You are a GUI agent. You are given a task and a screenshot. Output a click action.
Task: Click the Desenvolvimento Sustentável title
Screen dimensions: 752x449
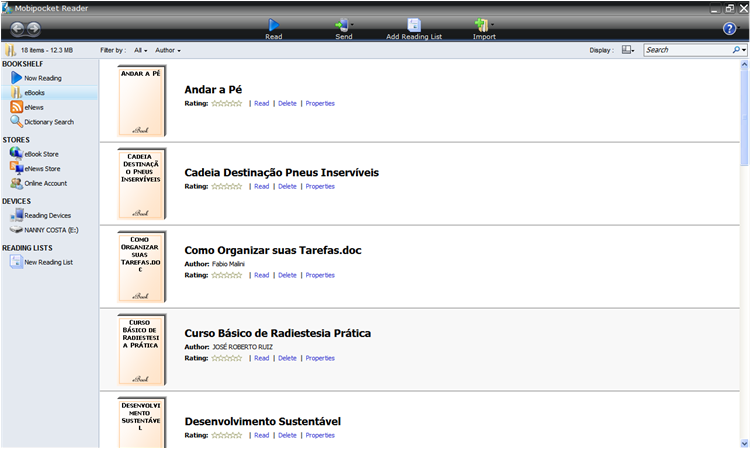(x=262, y=422)
